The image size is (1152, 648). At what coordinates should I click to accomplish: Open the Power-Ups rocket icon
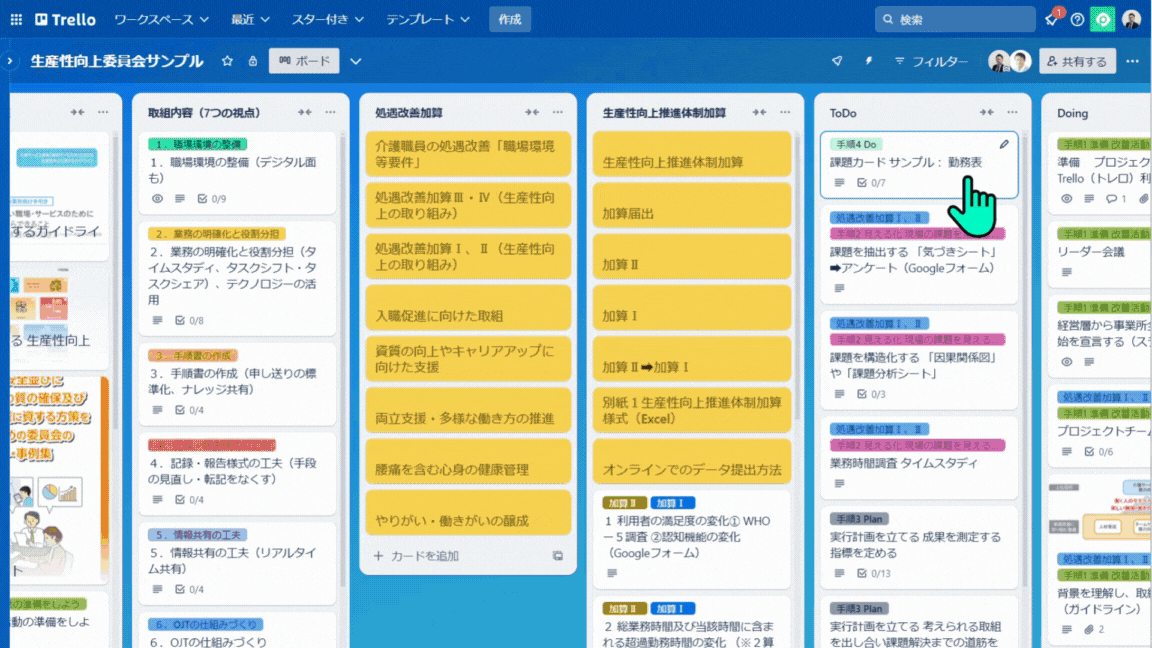point(837,61)
